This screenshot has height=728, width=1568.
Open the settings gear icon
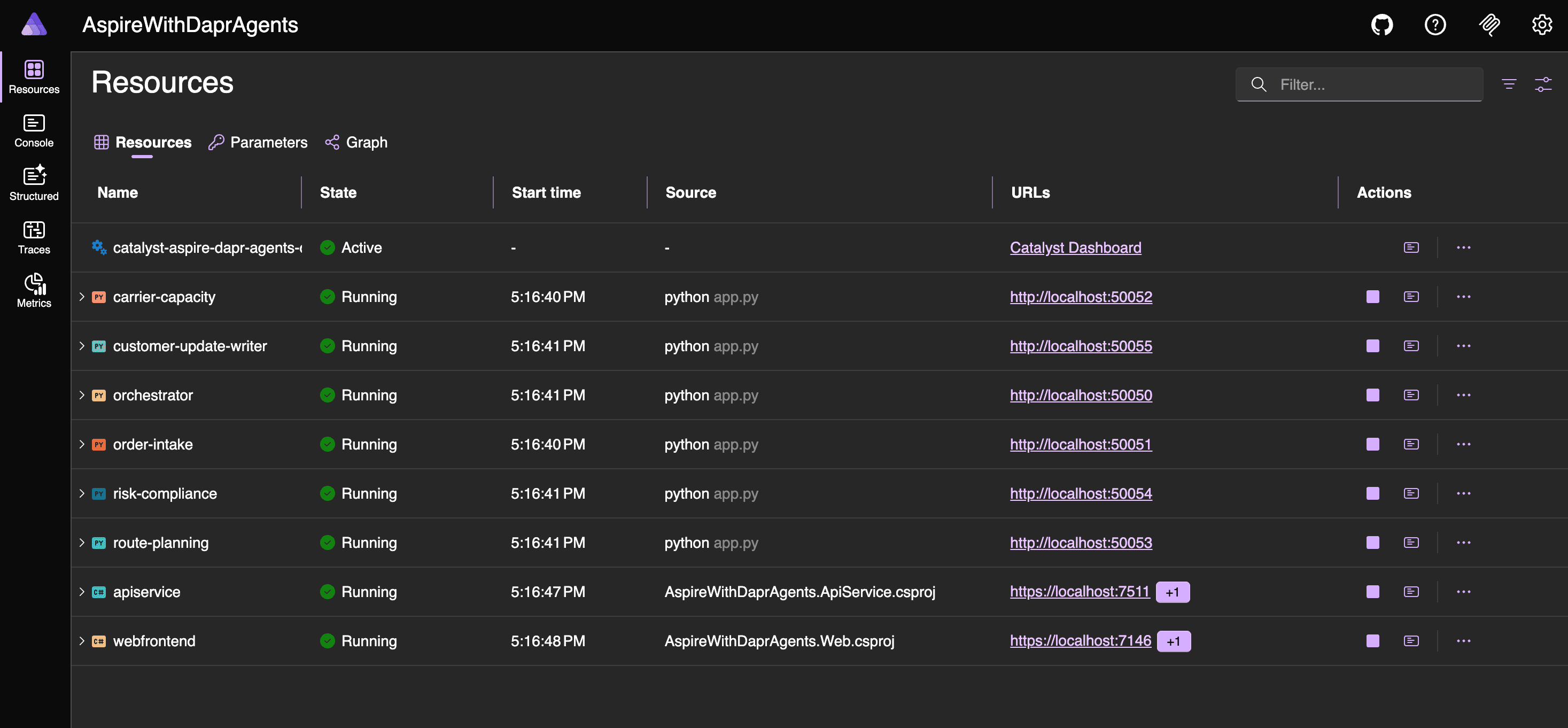(x=1542, y=25)
